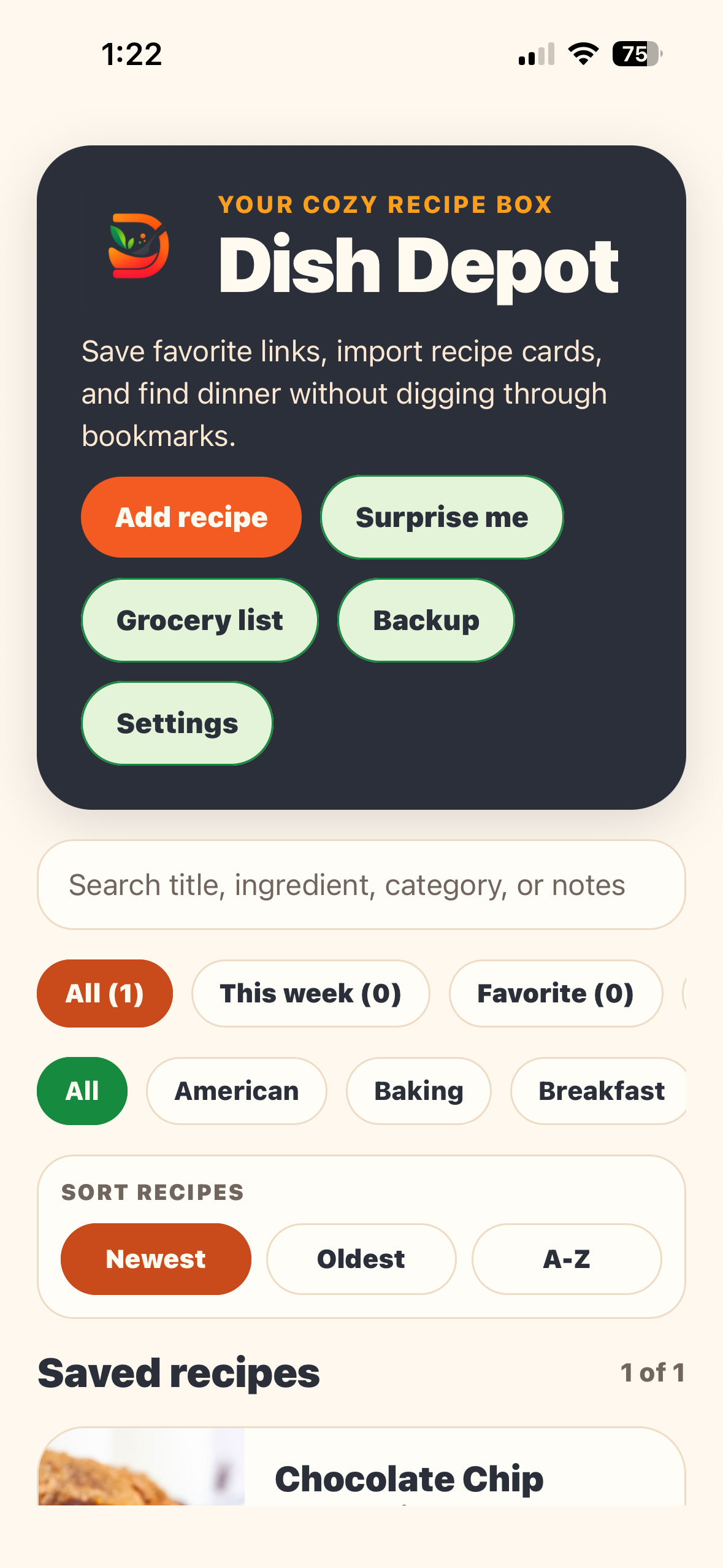This screenshot has width=723, height=1568.
Task: Open Settings from the header card
Action: pos(177,723)
